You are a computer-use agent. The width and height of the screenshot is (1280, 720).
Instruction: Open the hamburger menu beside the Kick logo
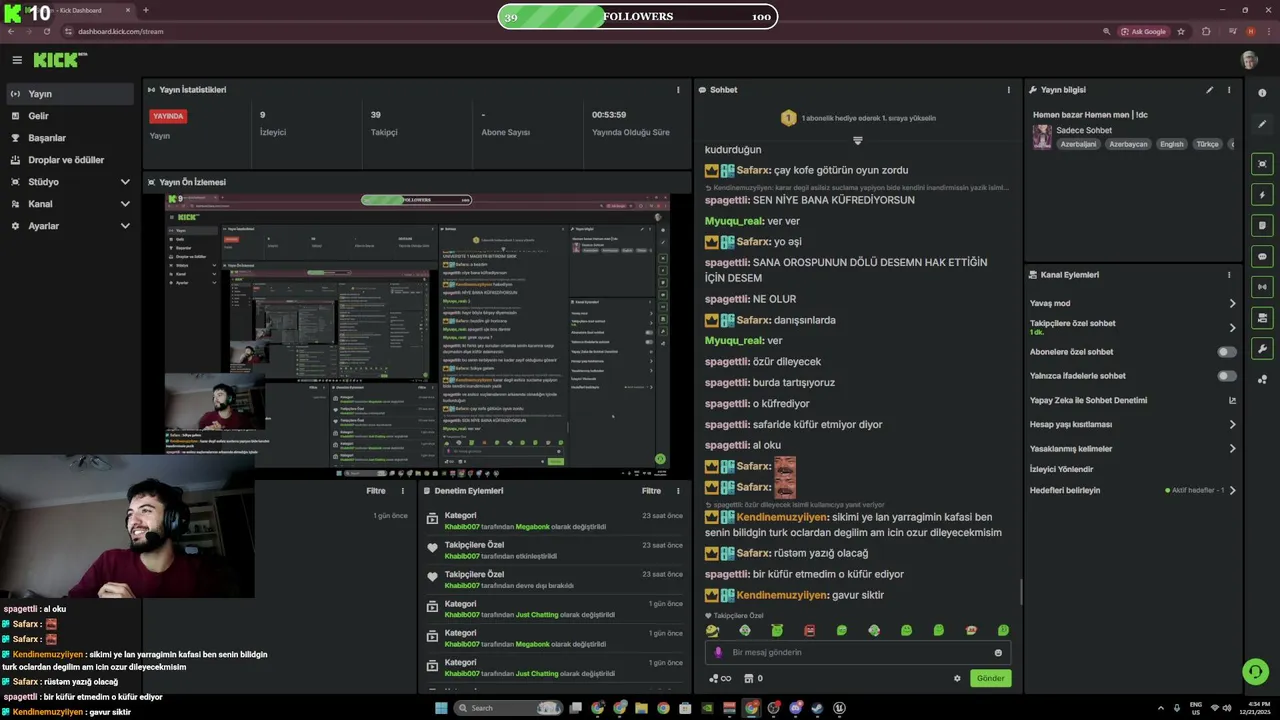(x=17, y=60)
